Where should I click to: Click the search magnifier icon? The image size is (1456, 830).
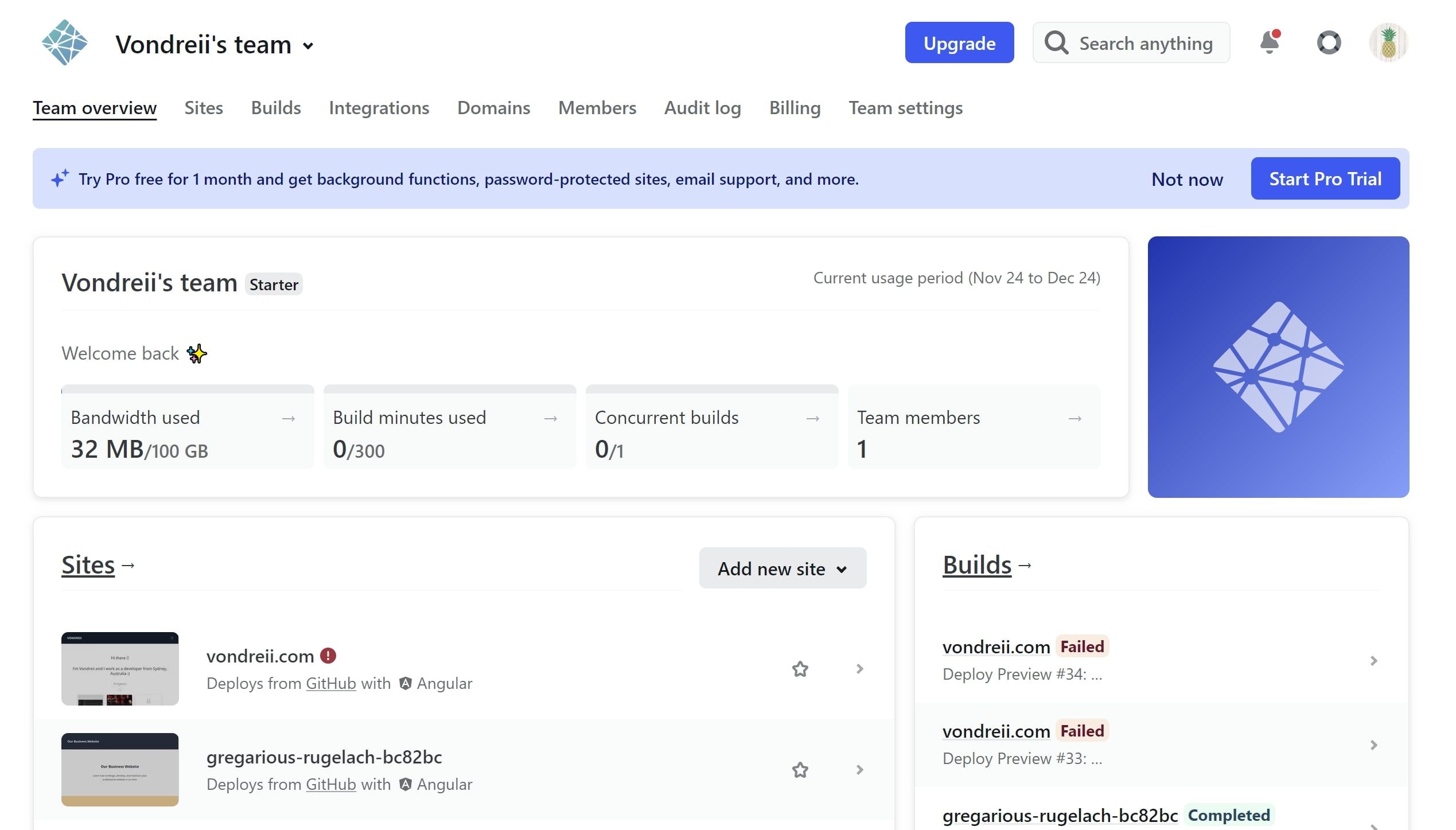tap(1056, 42)
